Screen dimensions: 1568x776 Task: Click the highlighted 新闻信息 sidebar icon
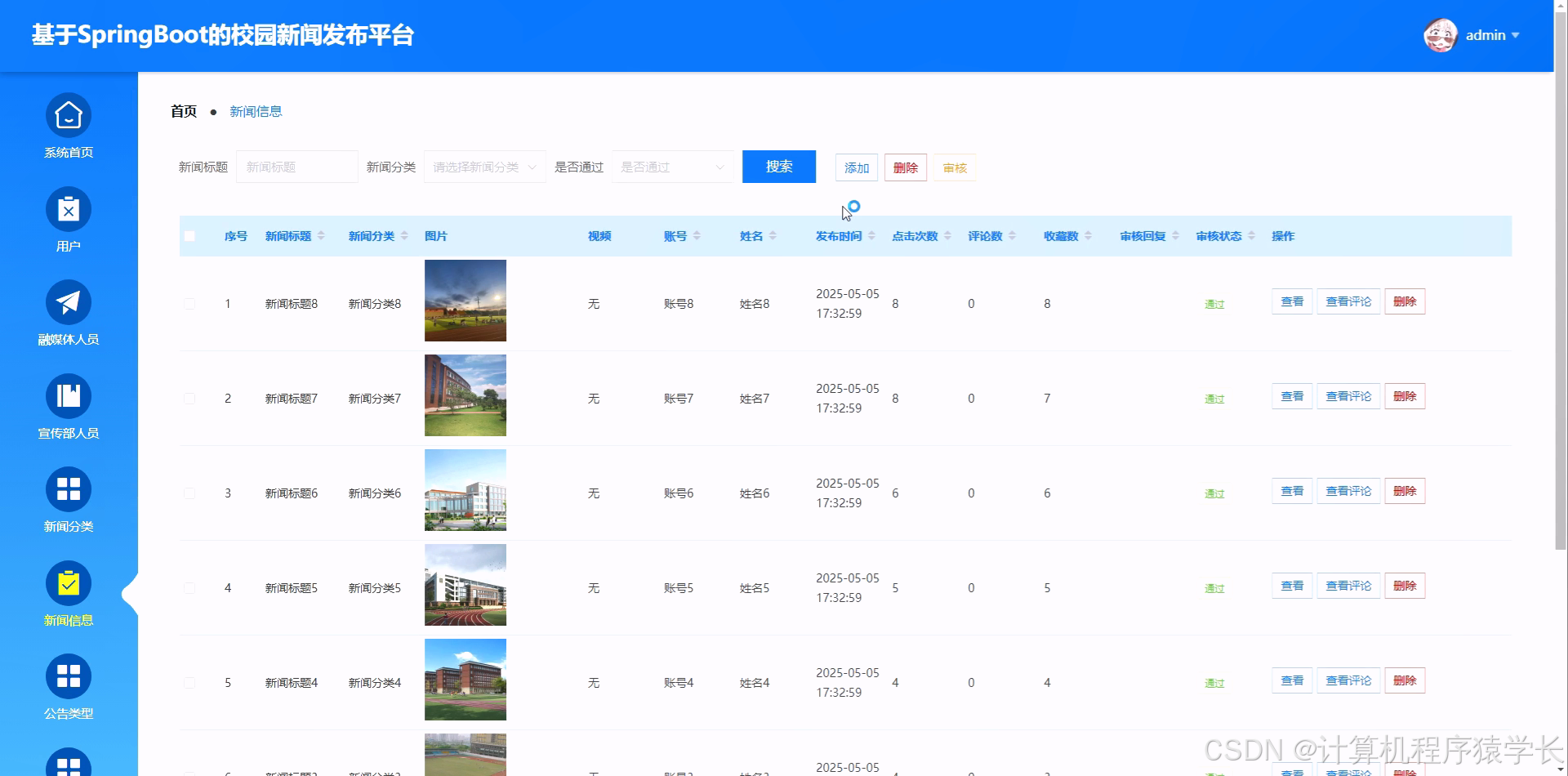(69, 582)
